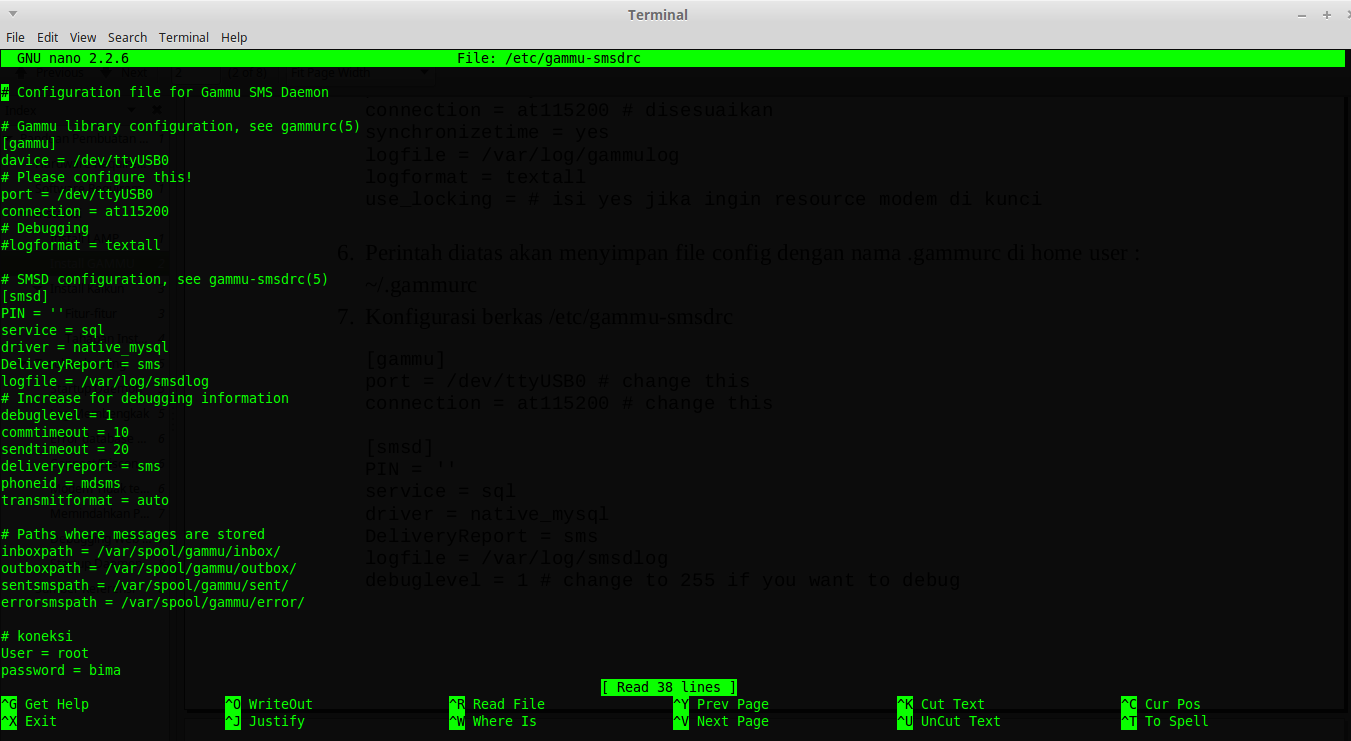
Task: Click the ^W Where Is shortcut
Action: [x=493, y=721]
